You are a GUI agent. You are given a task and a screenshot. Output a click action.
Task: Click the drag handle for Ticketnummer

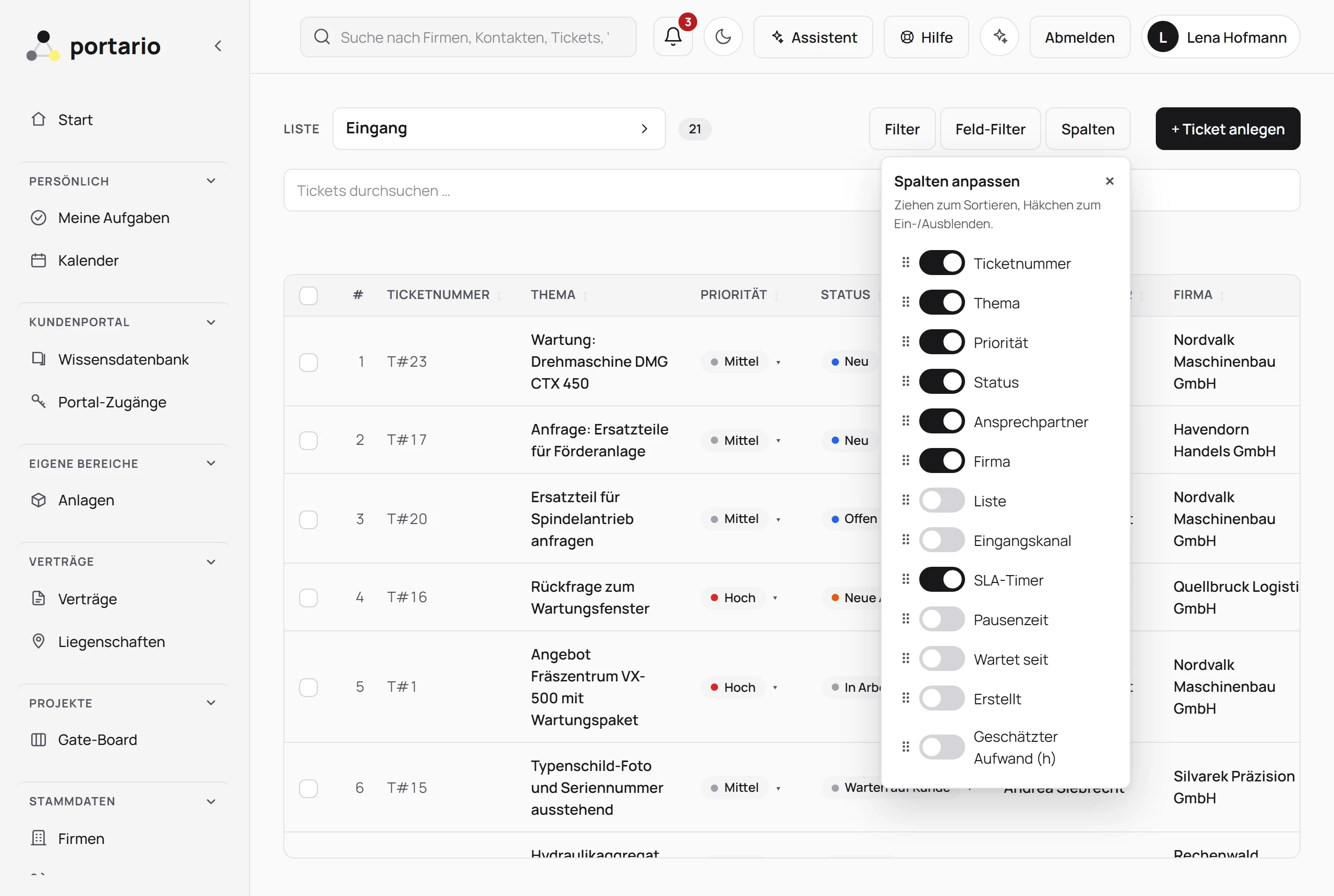[905, 263]
